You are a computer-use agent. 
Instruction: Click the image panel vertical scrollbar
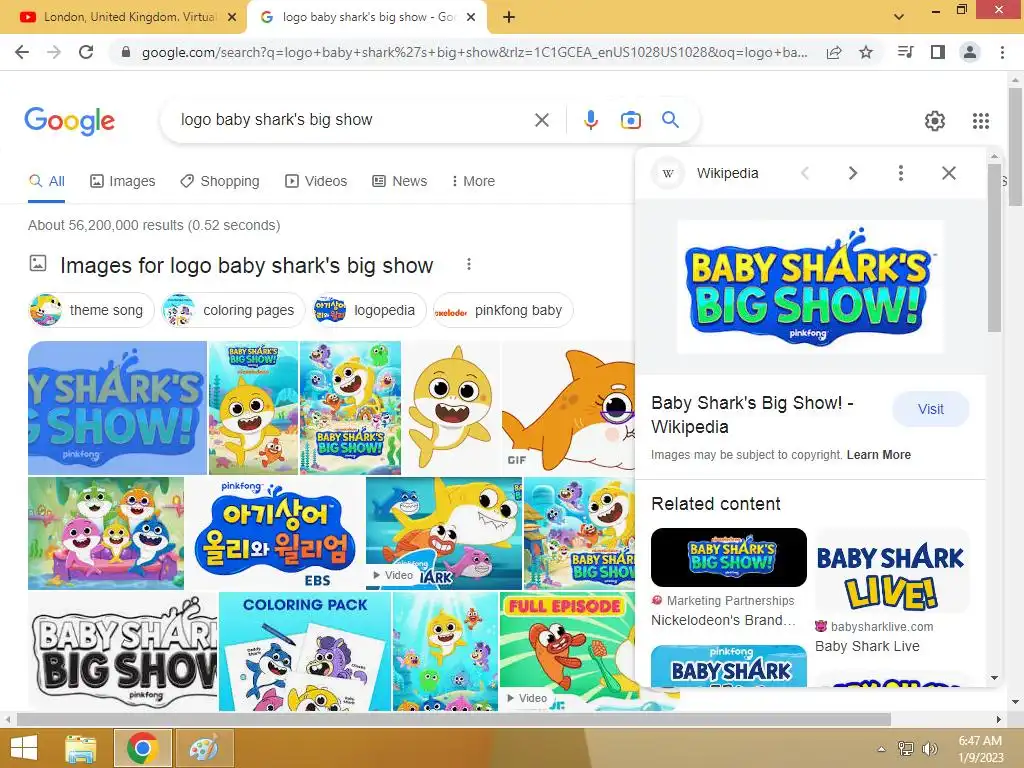[x=994, y=248]
